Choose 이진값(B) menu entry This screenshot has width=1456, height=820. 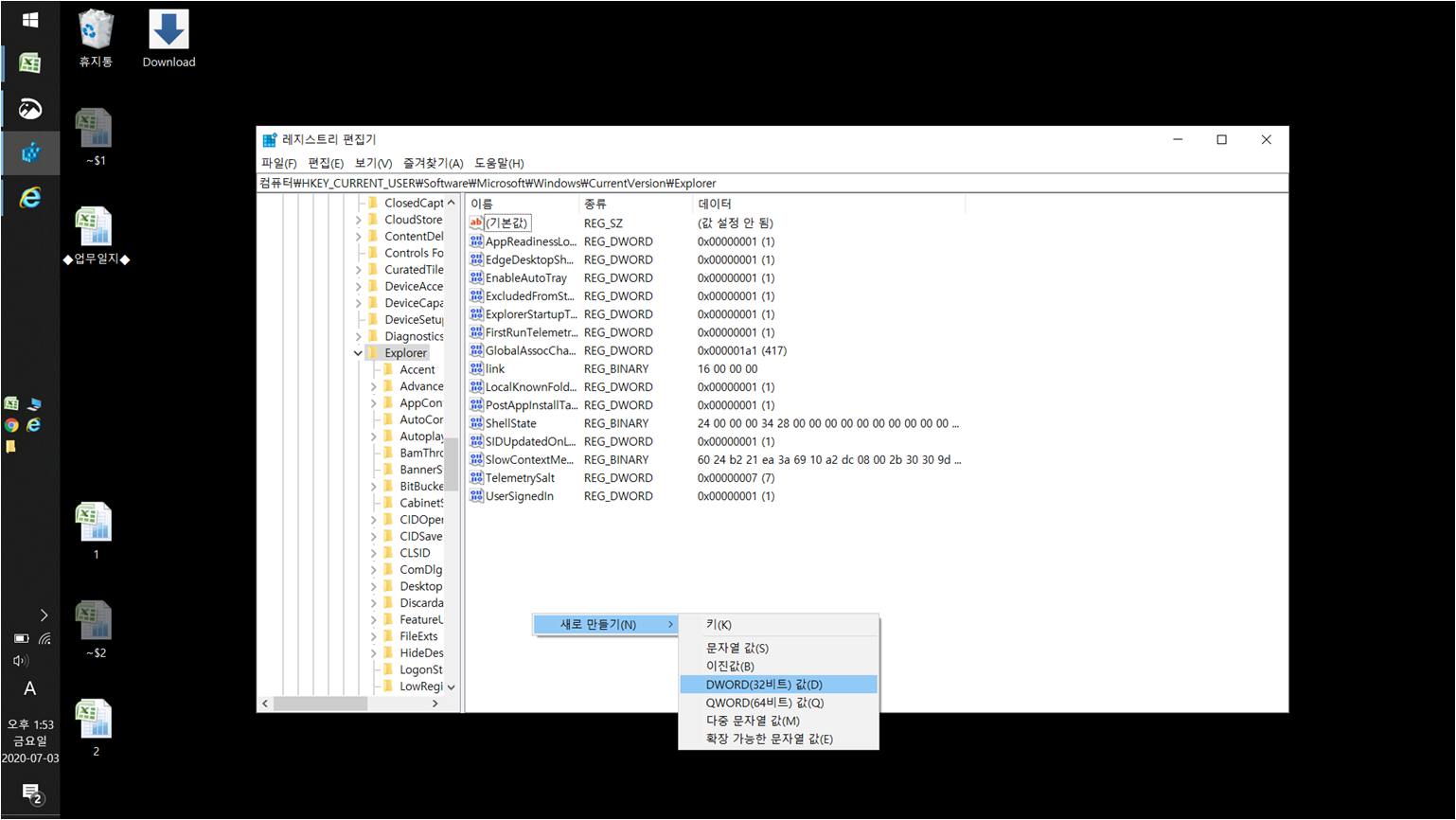pyautogui.click(x=779, y=667)
